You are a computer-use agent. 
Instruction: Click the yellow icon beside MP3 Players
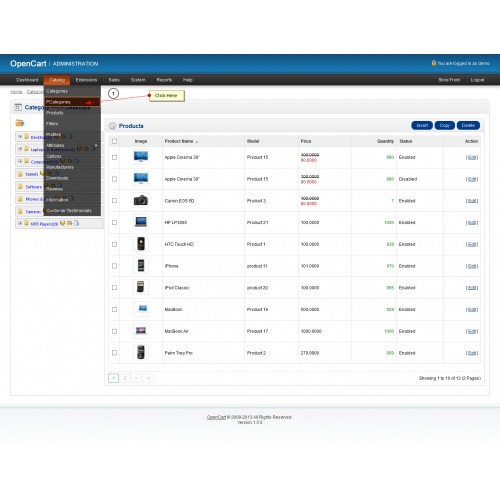63,223
